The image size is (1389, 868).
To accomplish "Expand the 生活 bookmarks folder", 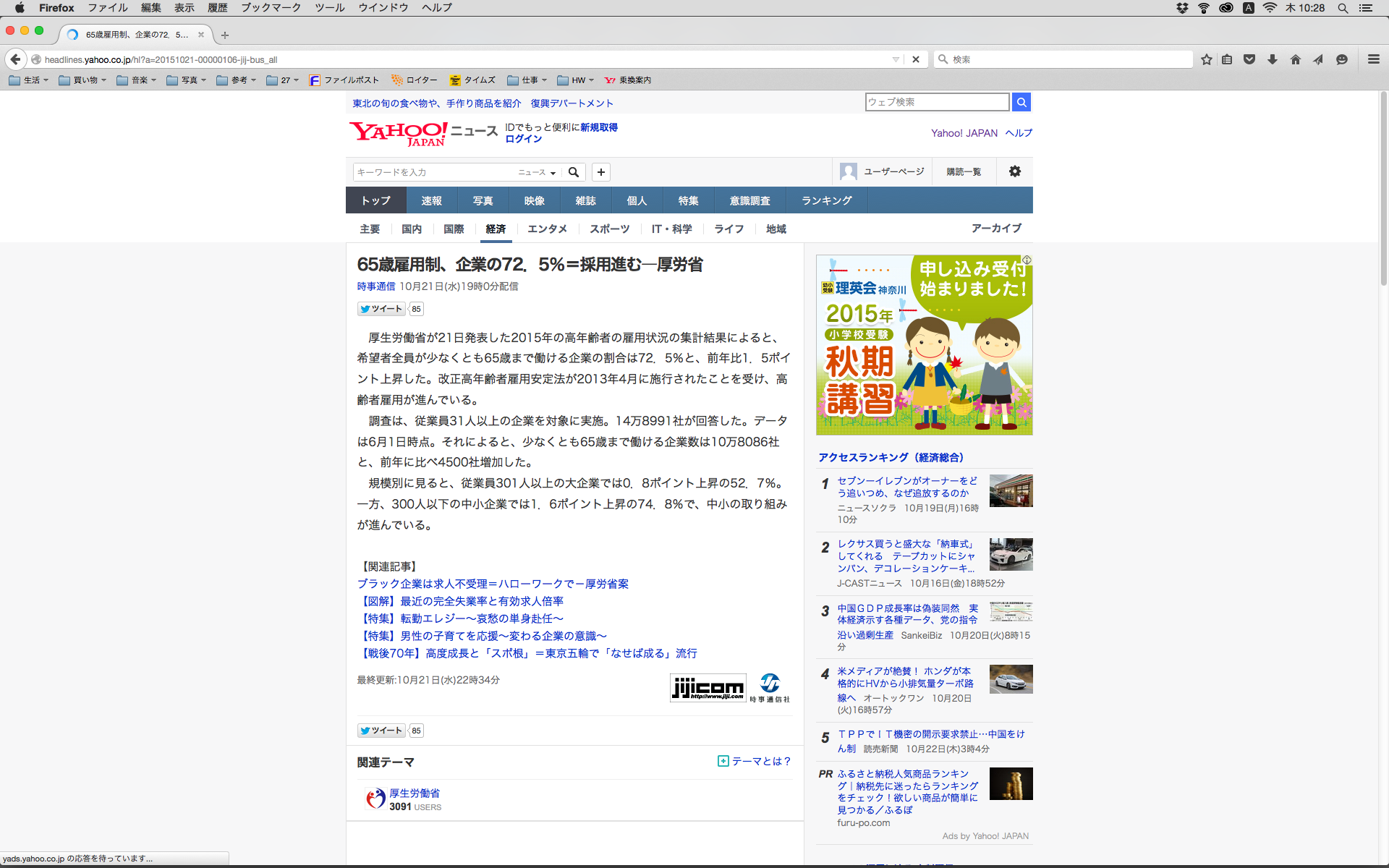I will click(29, 80).
